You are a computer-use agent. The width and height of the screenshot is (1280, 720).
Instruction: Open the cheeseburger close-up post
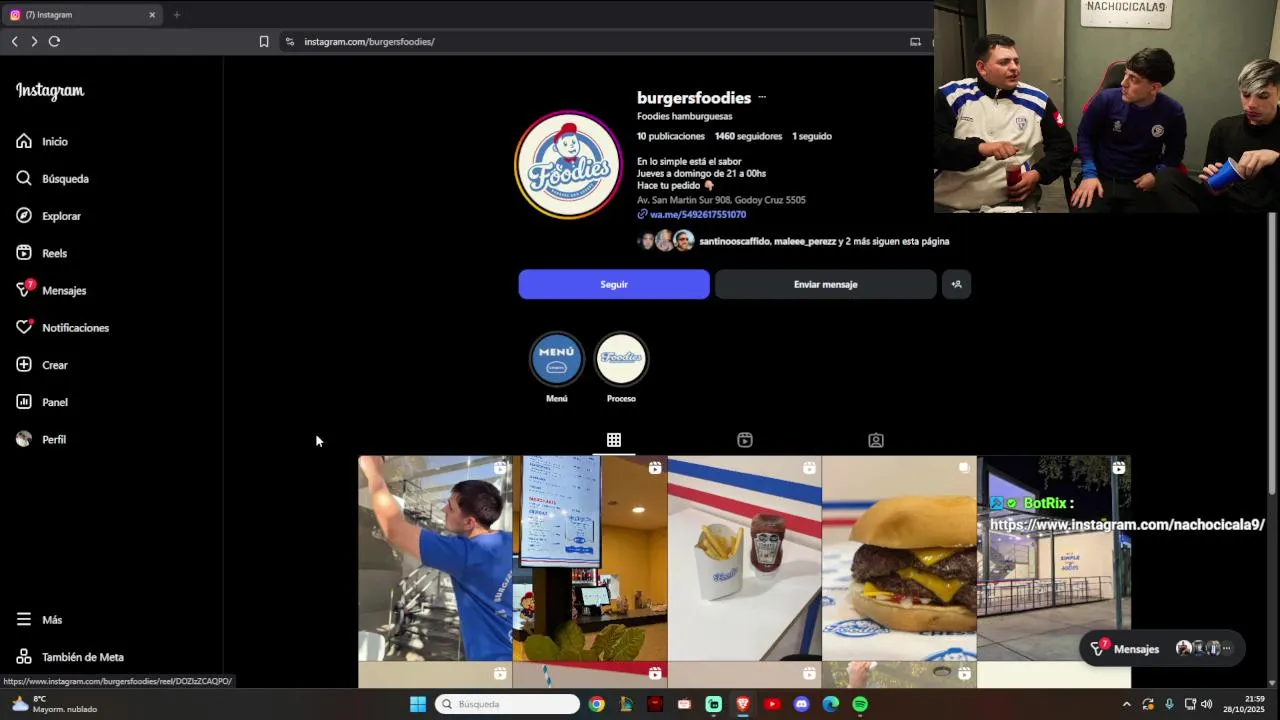point(899,558)
